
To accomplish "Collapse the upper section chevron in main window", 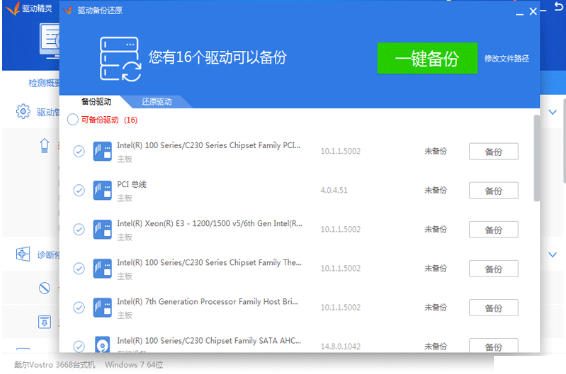I will coord(553,112).
